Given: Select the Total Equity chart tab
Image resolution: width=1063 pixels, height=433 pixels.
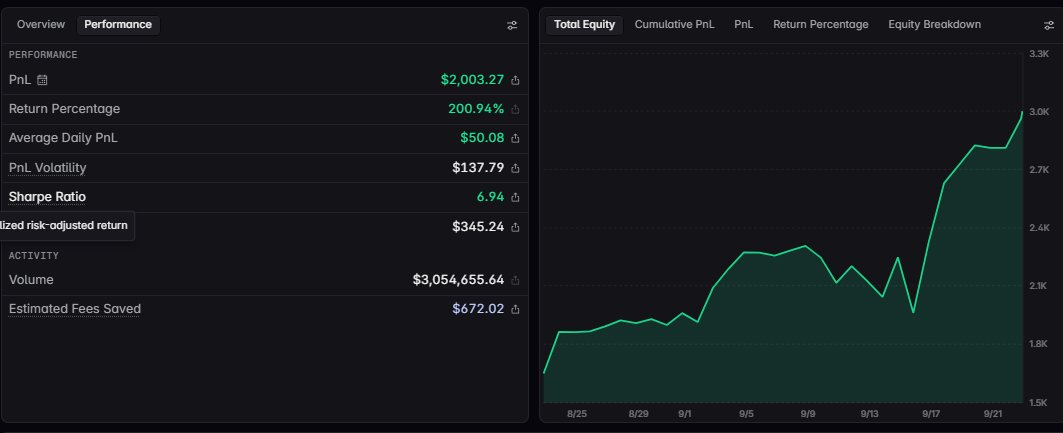Looking at the screenshot, I should pos(584,24).
